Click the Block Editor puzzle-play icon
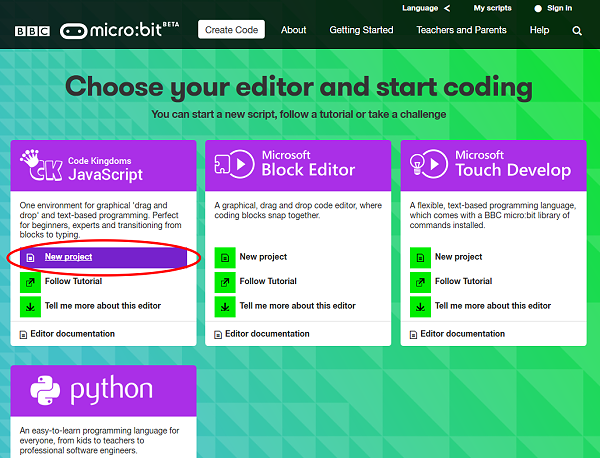This screenshot has height=458, width=600. pyautogui.click(x=234, y=164)
